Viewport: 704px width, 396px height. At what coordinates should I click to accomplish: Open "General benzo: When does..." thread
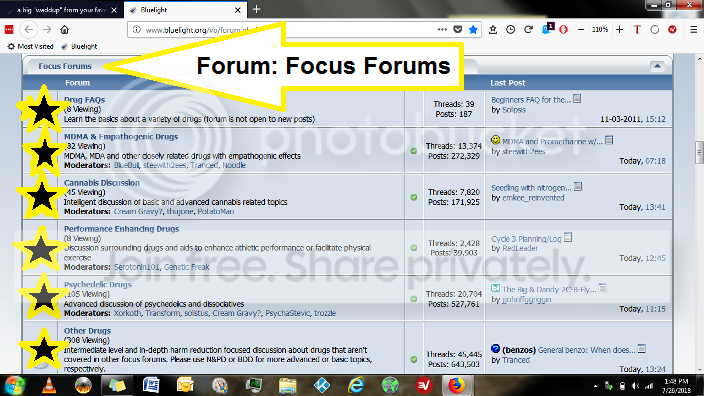click(x=587, y=350)
